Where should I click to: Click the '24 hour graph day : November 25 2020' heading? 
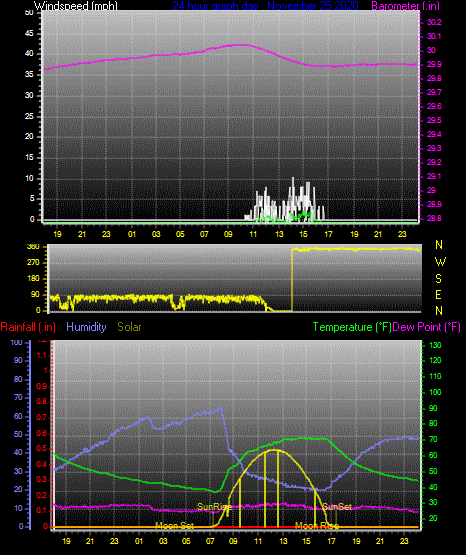(265, 6)
